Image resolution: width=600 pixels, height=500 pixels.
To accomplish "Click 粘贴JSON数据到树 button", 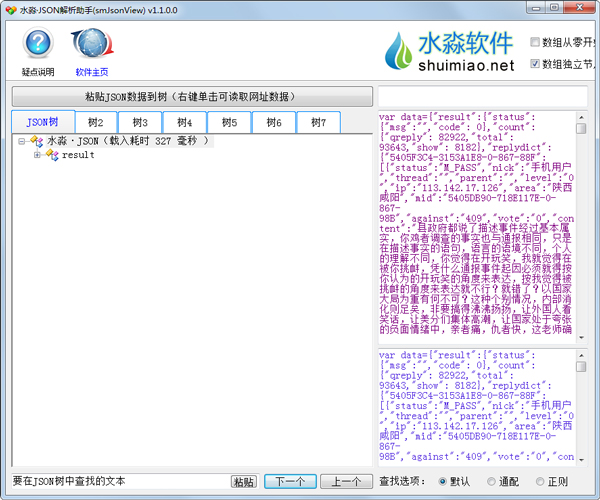I will pos(192,96).
